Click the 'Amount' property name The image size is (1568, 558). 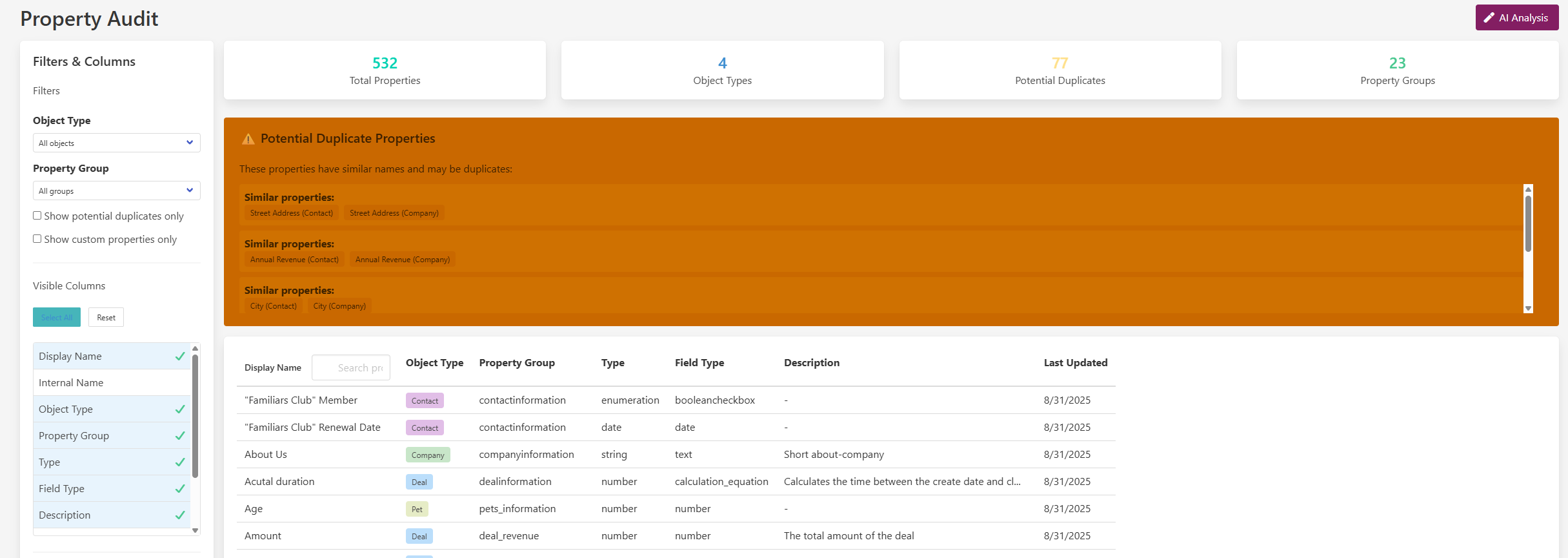pos(263,536)
